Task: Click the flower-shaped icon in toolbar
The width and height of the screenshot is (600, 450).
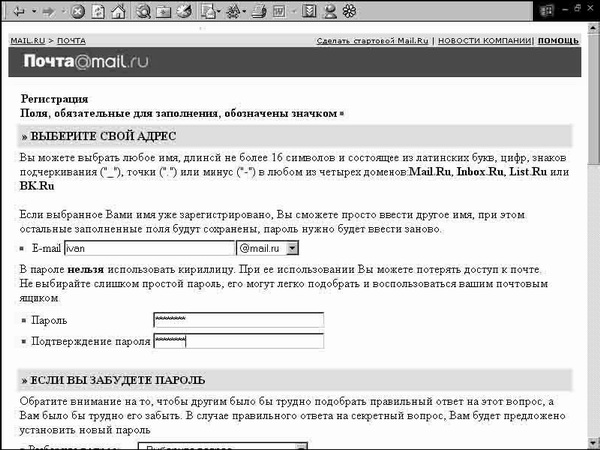Action: click(347, 12)
